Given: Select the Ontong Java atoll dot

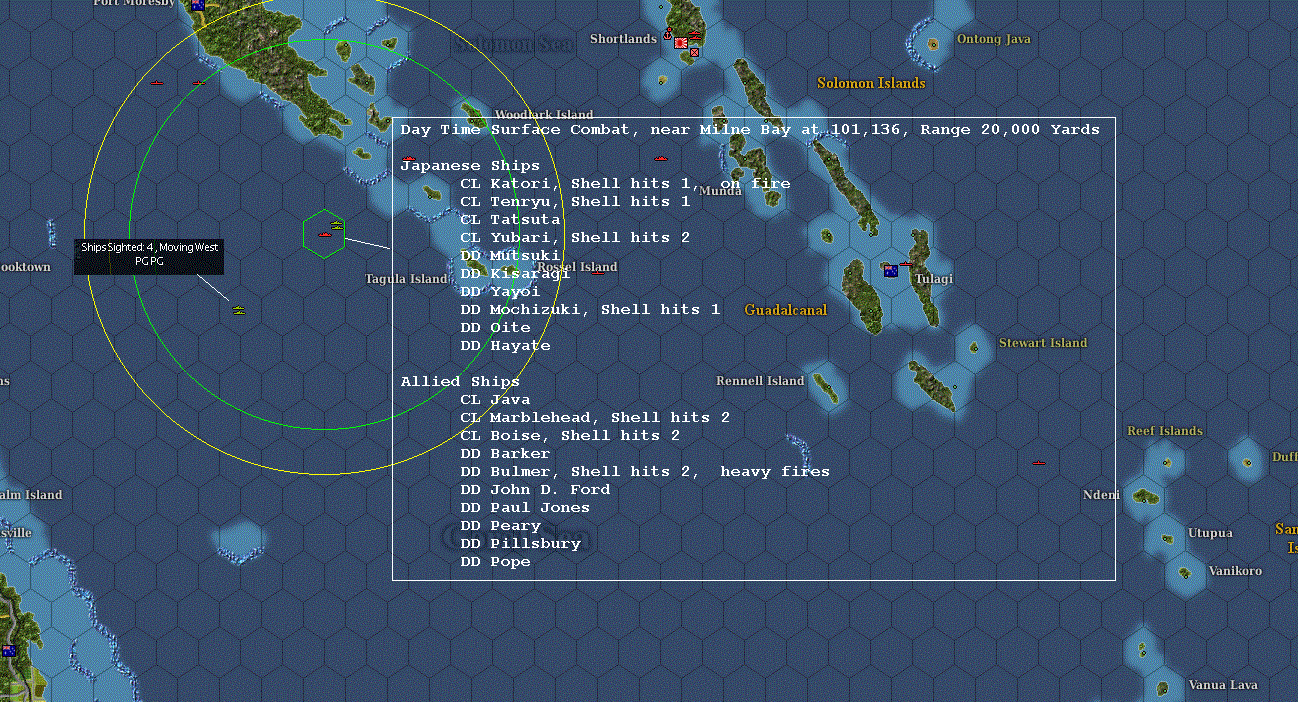Looking at the screenshot, I should pyautogui.click(x=933, y=45).
